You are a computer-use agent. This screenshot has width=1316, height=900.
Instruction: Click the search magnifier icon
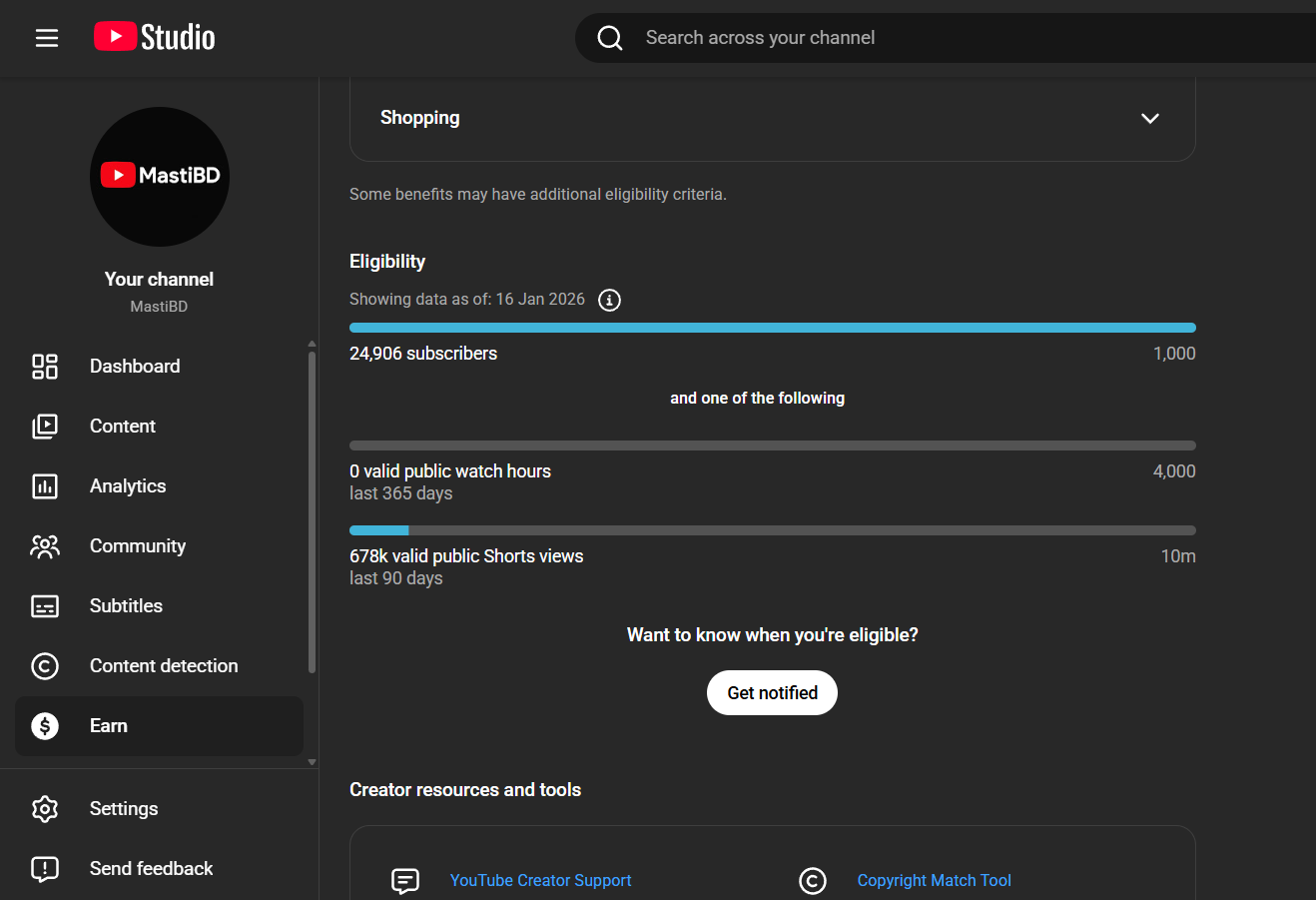(x=610, y=38)
